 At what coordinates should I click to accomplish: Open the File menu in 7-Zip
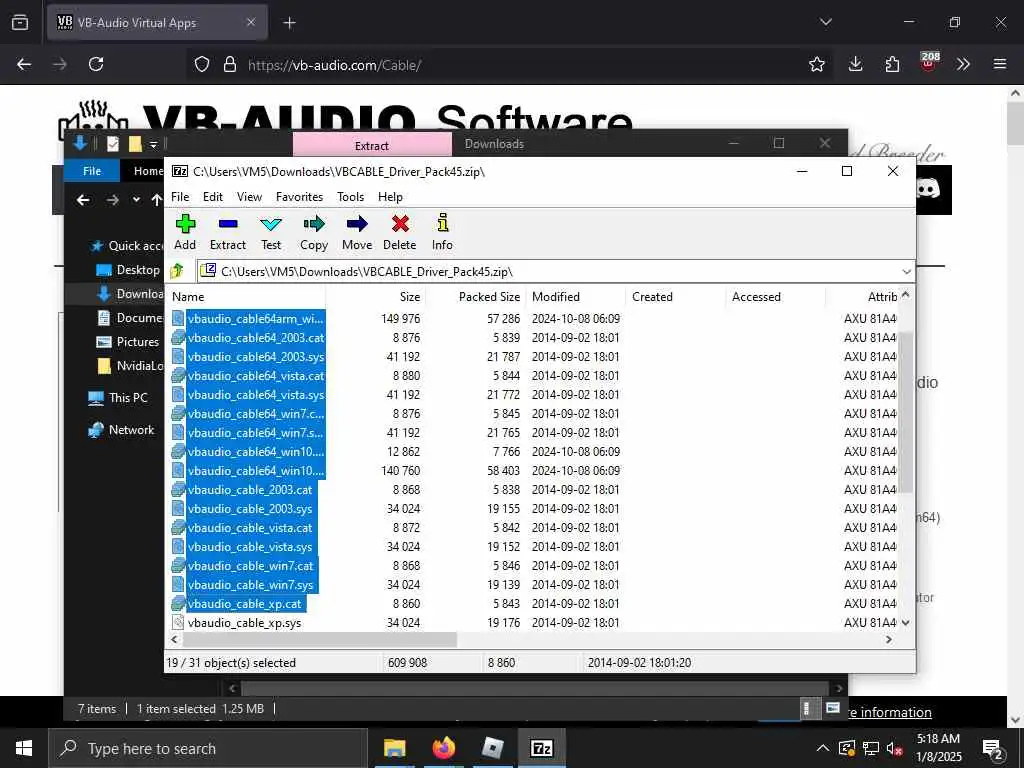click(x=180, y=197)
